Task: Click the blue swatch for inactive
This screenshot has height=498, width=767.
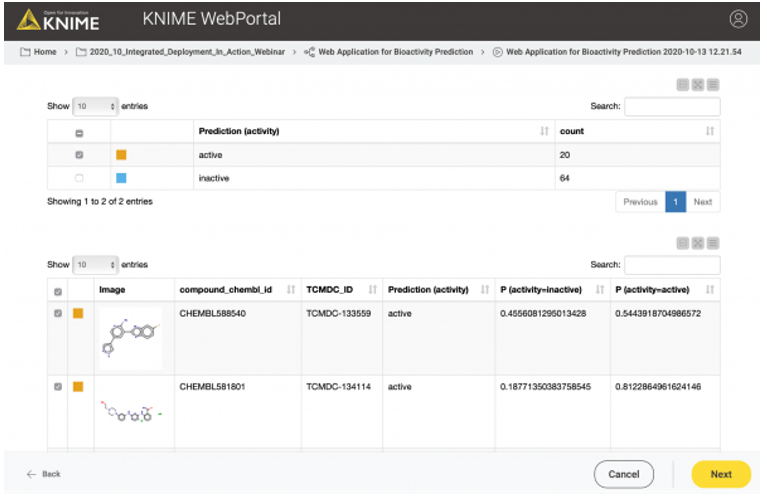Action: click(x=121, y=178)
